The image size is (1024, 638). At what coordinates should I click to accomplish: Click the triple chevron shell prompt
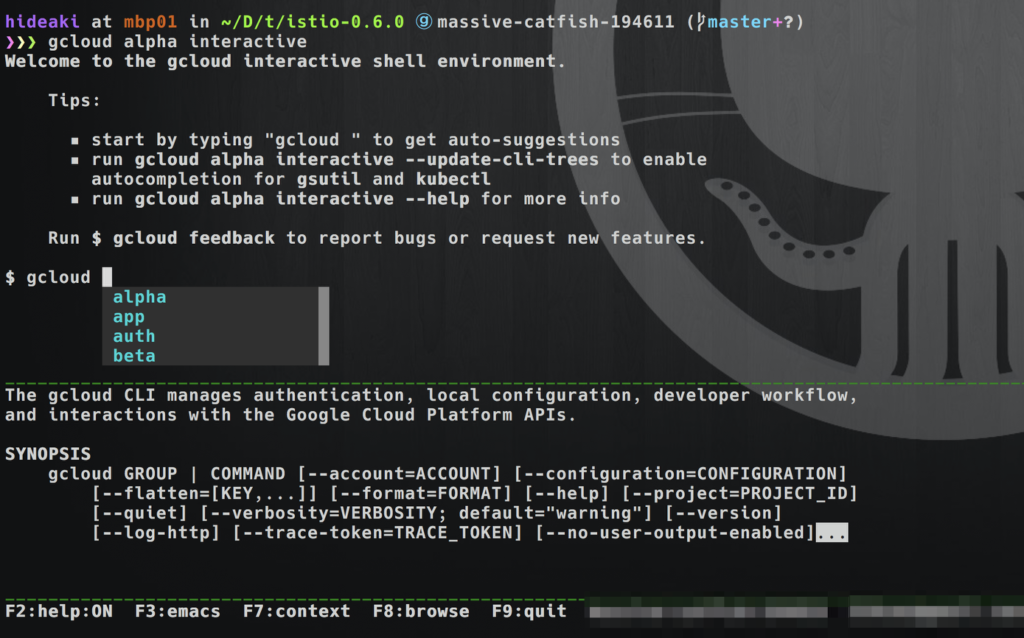click(21, 42)
